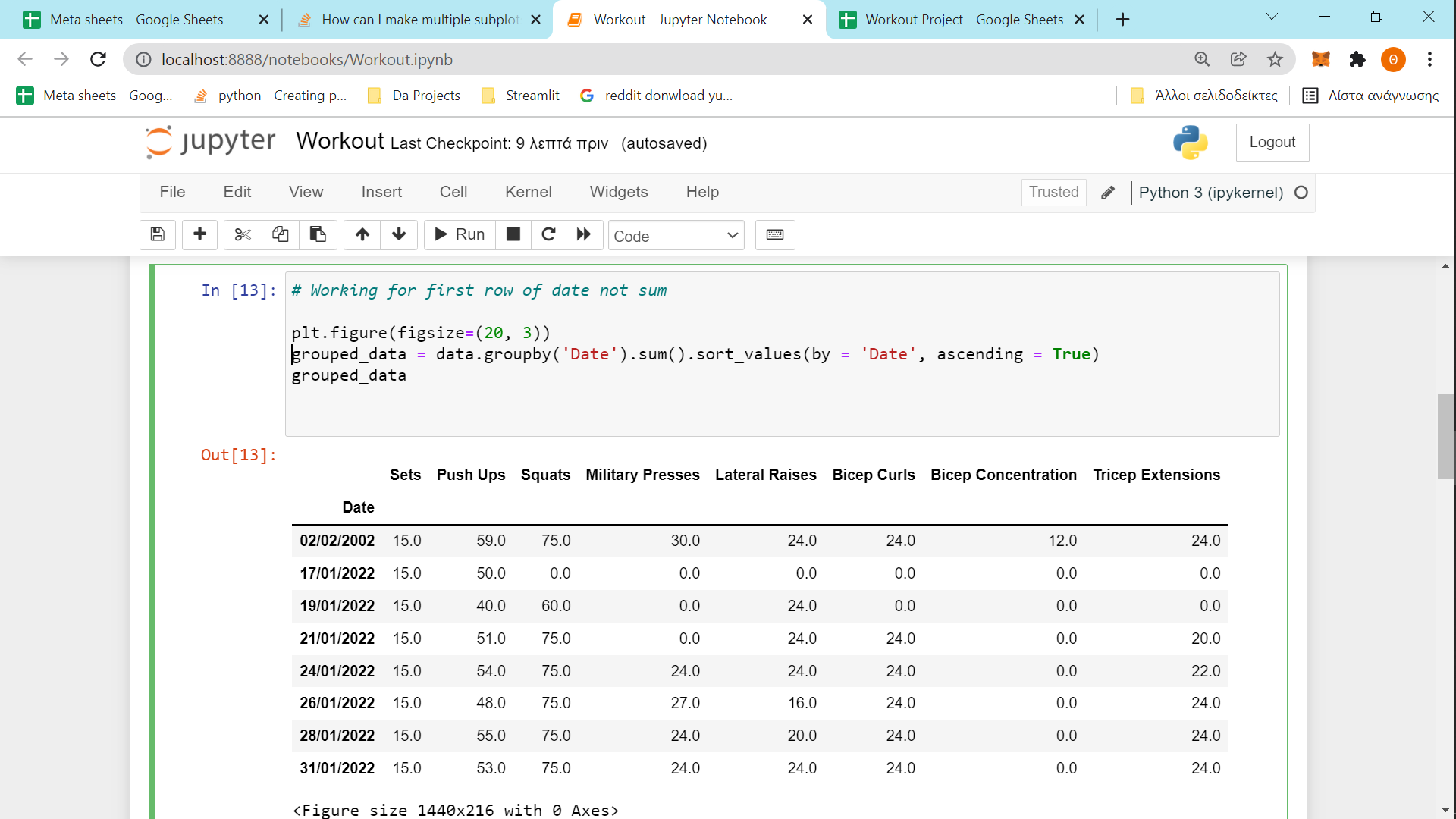Click the page vertical scrollbar thumb
The width and height of the screenshot is (1456, 819).
(x=1445, y=437)
